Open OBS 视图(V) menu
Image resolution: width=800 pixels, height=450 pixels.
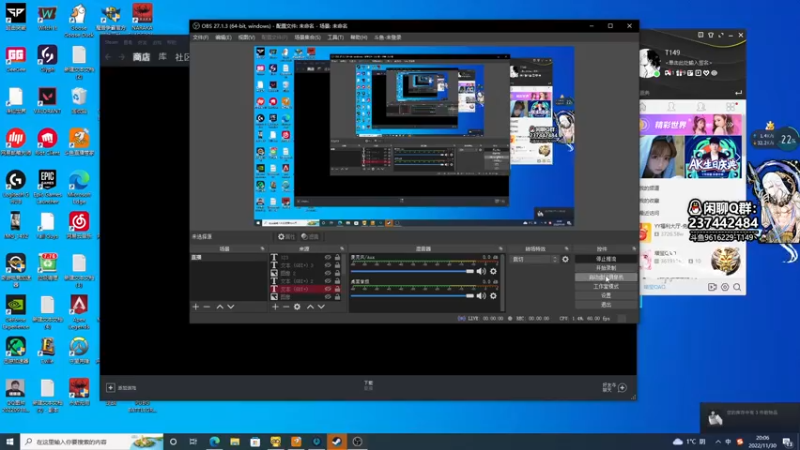click(246, 38)
